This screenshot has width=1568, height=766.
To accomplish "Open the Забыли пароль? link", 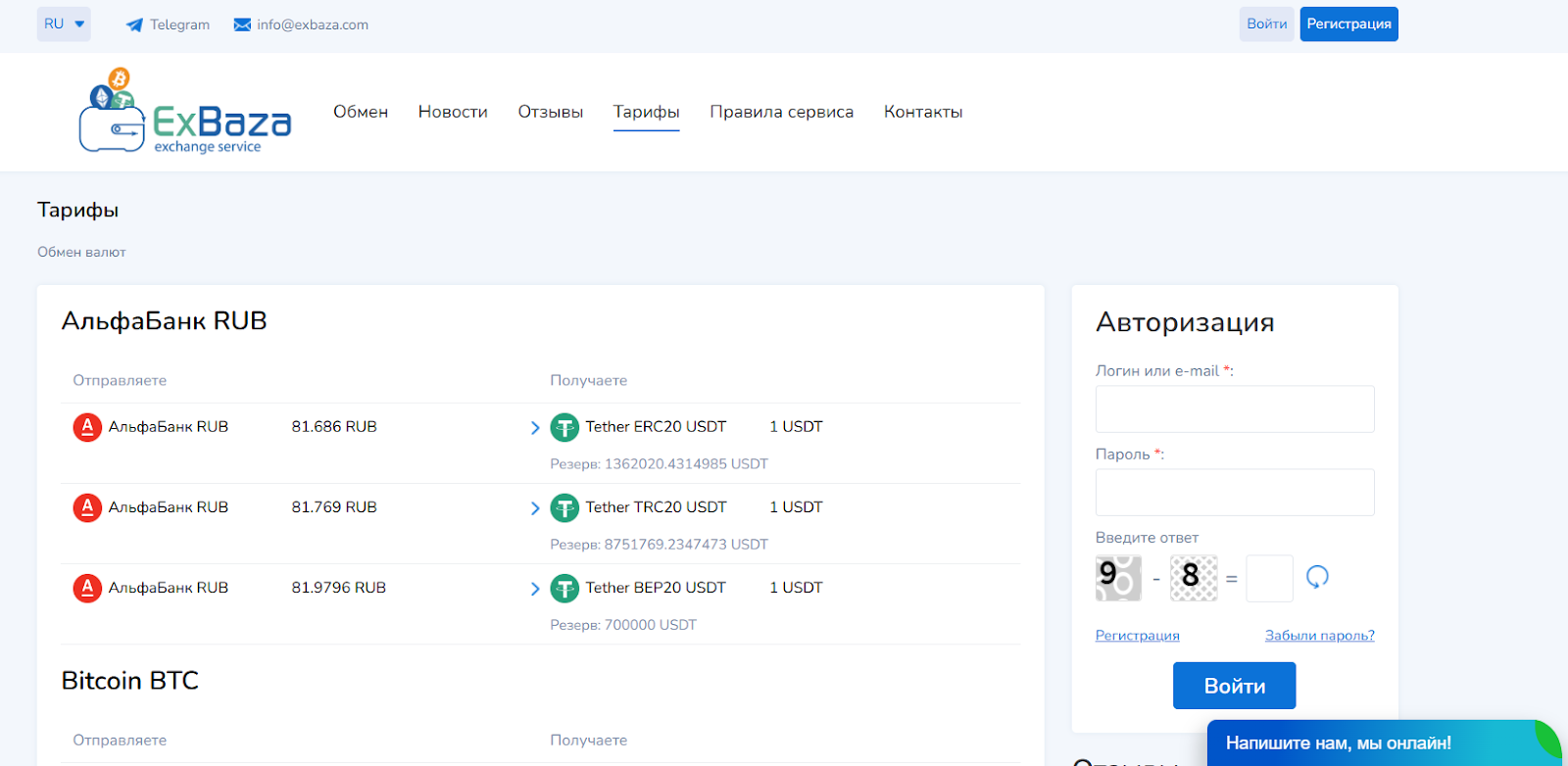I will (1320, 636).
